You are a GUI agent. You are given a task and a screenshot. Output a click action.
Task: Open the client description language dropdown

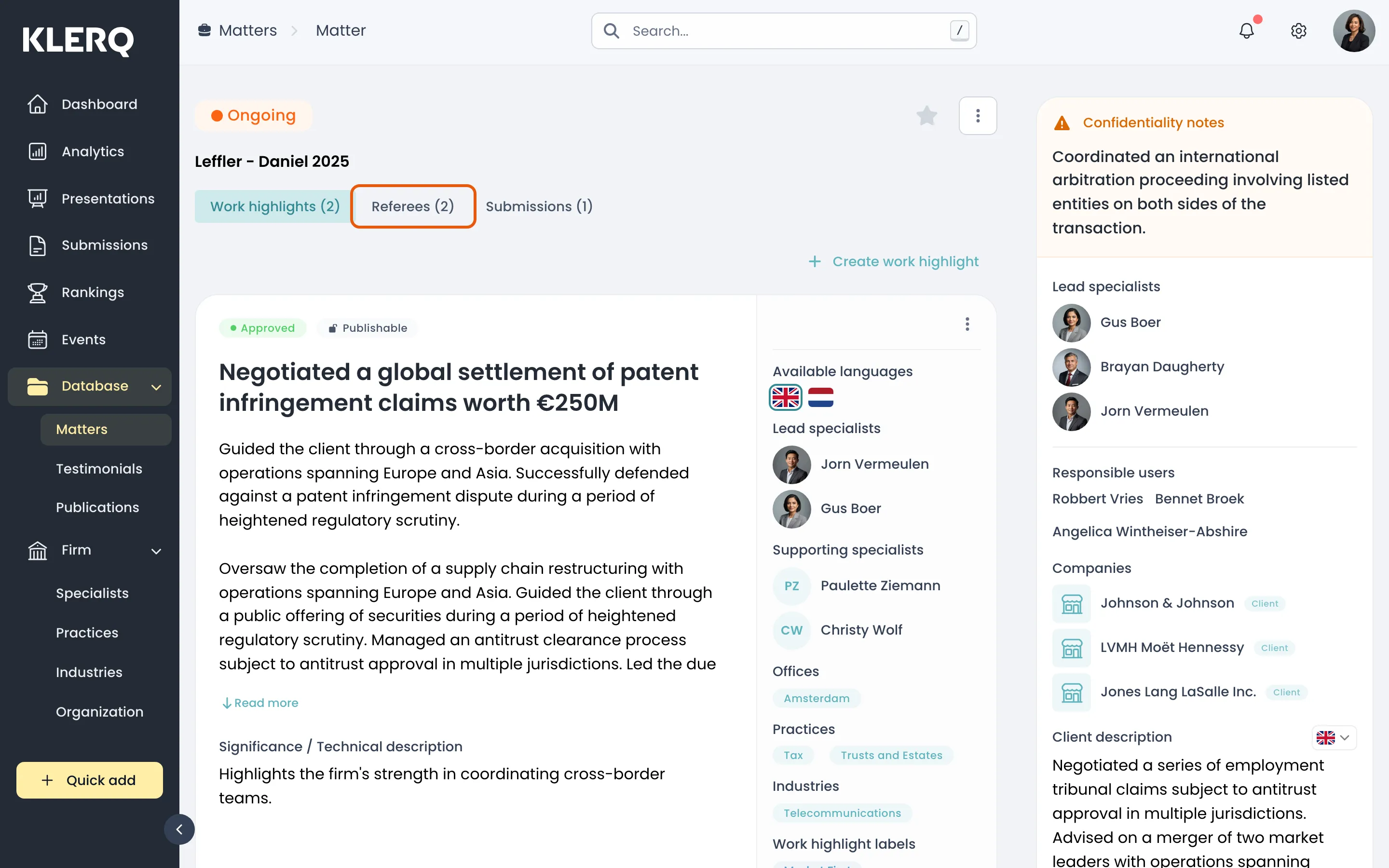[1334, 738]
